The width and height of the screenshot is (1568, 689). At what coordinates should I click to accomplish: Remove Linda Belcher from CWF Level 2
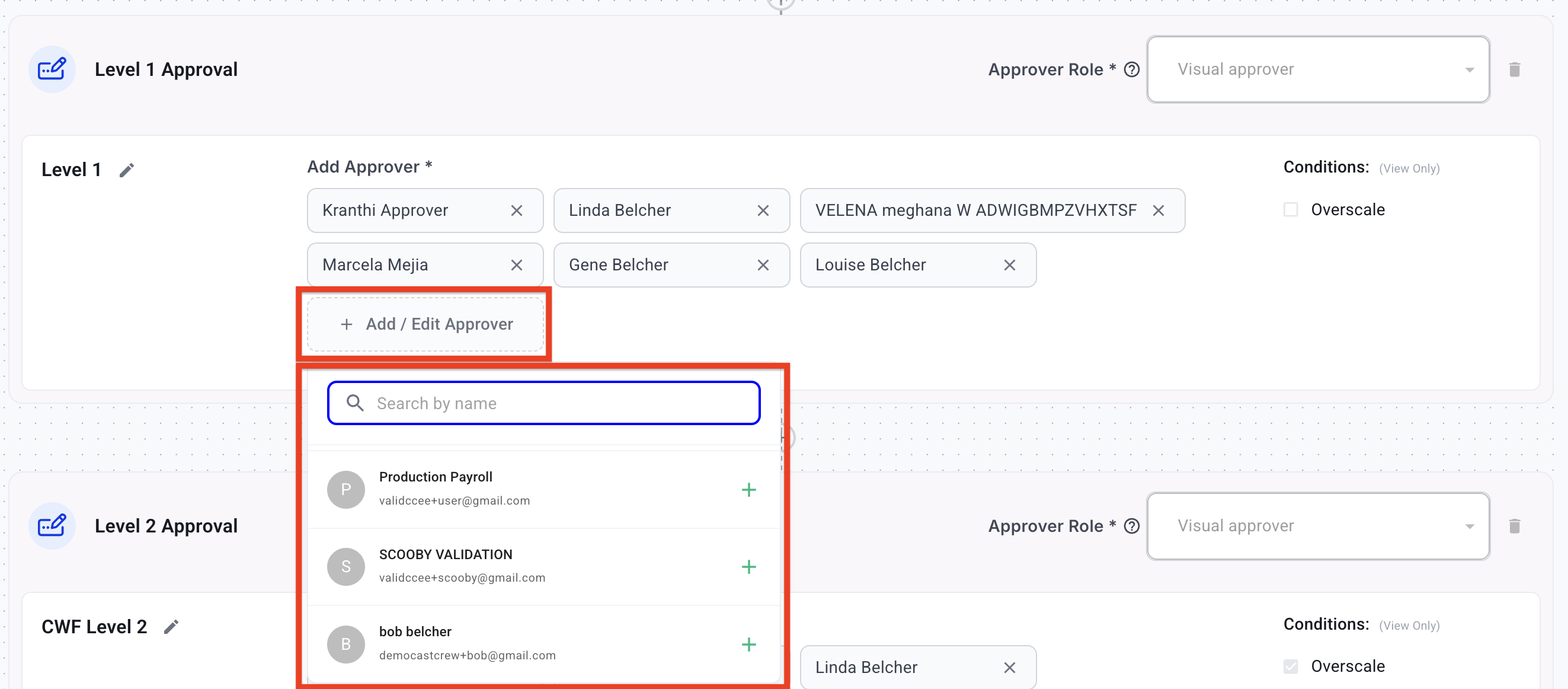point(1010,668)
